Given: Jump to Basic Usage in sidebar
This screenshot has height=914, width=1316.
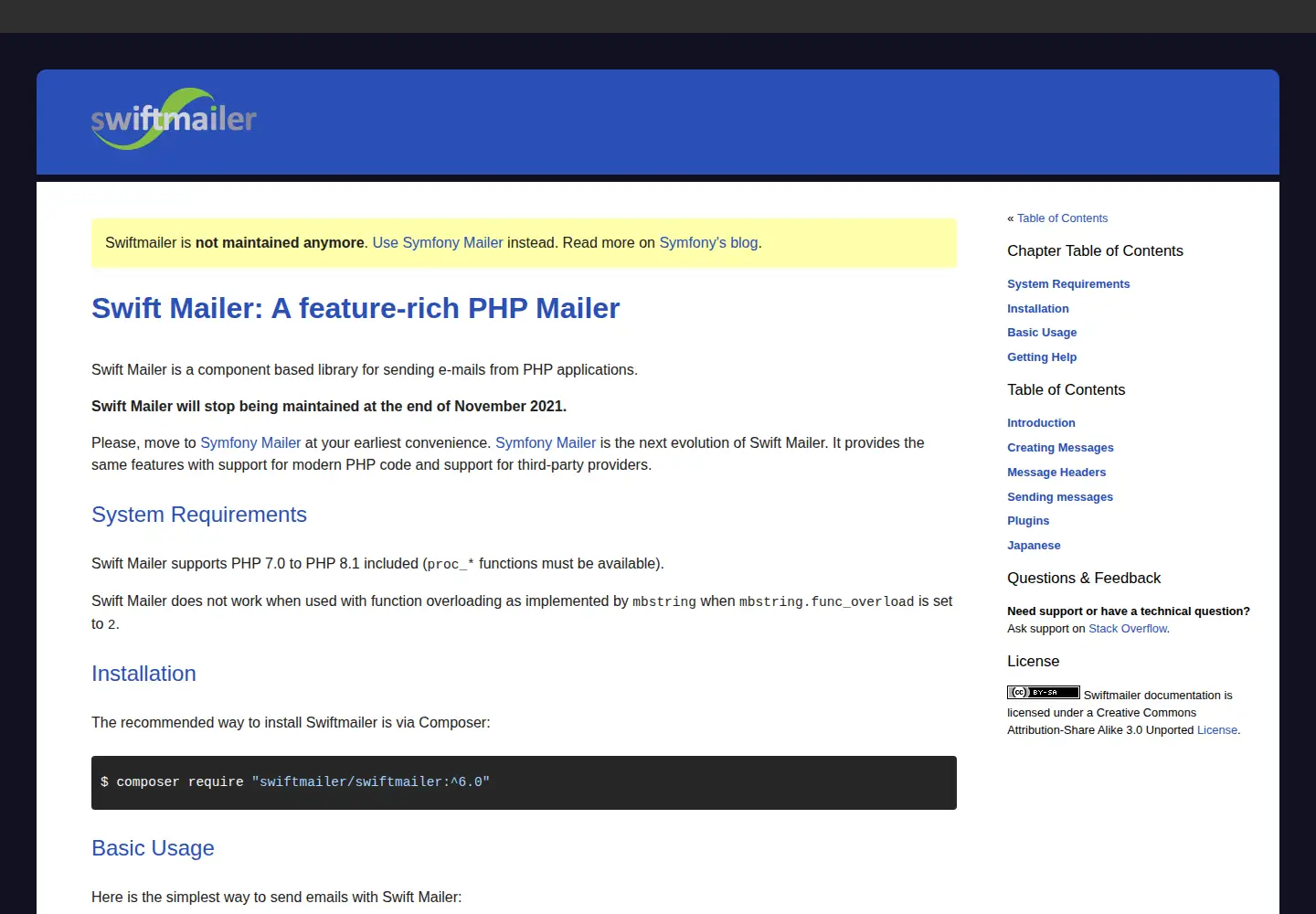Looking at the screenshot, I should 1042,333.
